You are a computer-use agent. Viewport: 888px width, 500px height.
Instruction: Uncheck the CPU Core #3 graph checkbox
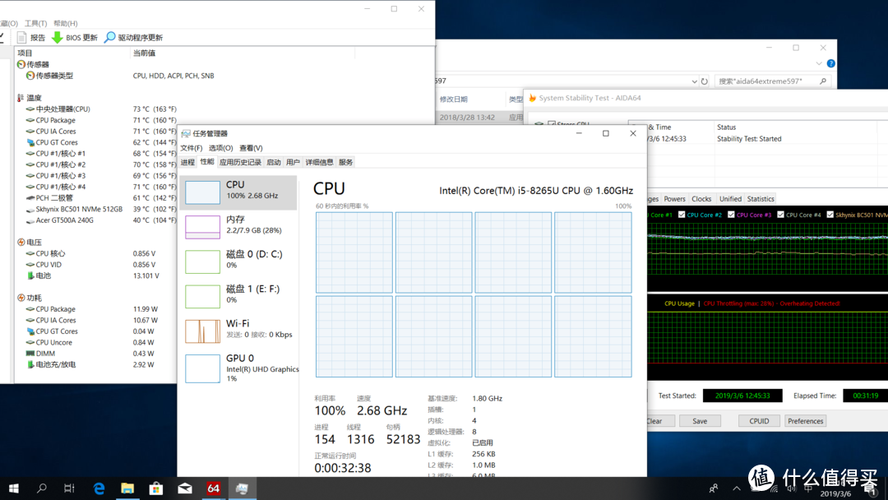731,214
